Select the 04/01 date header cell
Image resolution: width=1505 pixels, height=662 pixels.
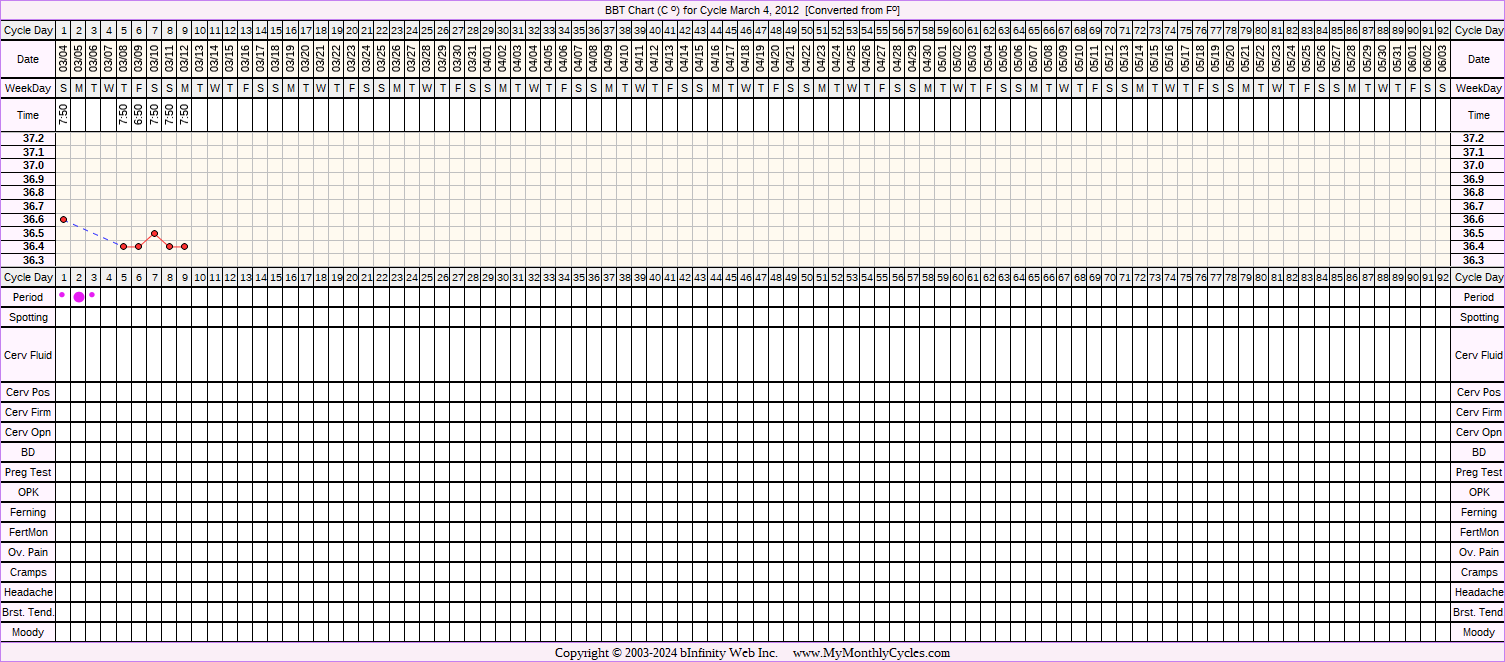[x=488, y=59]
